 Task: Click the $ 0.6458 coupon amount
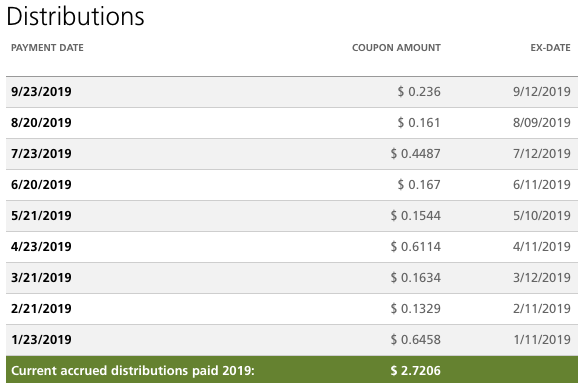click(x=415, y=340)
